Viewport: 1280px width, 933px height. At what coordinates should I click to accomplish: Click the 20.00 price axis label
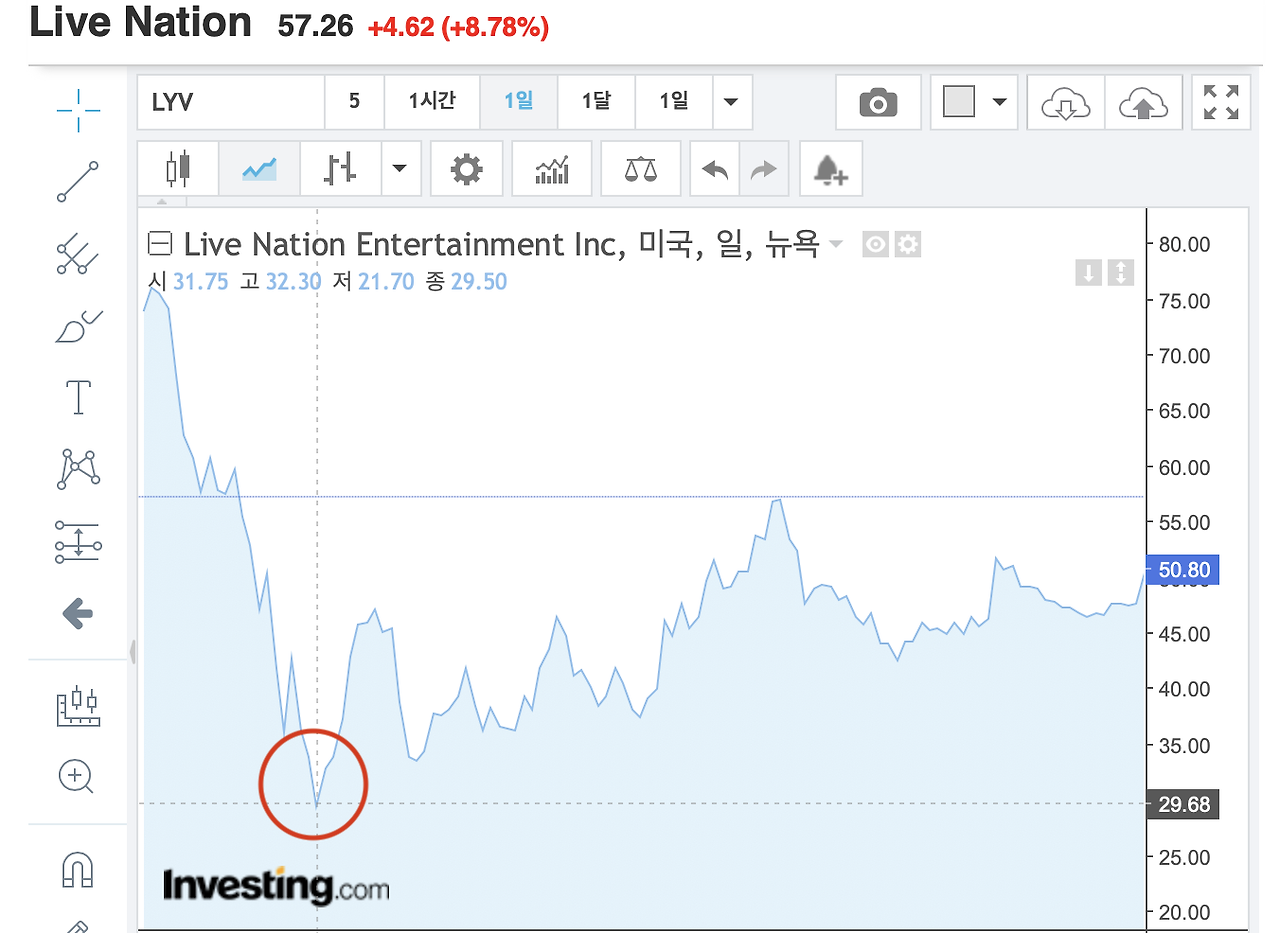pos(1183,912)
